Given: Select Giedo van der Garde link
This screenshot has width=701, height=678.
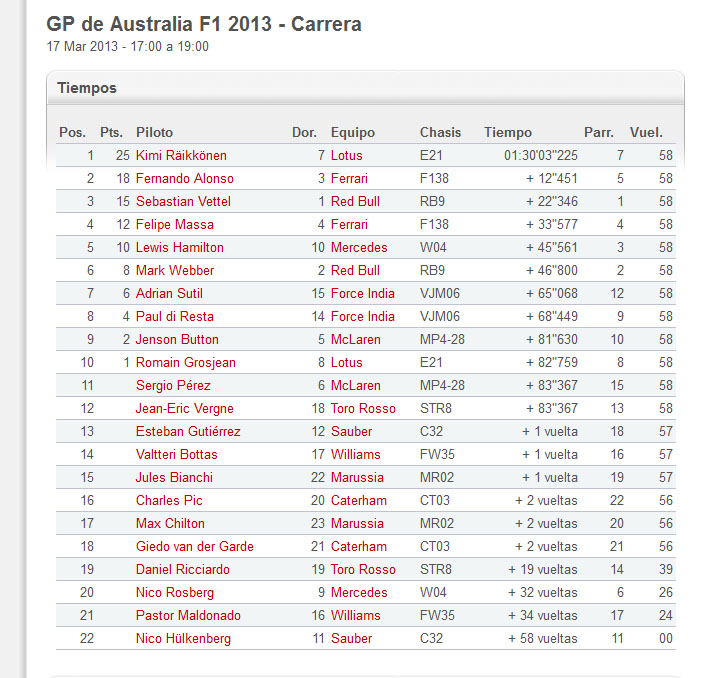Looking at the screenshot, I should [195, 547].
